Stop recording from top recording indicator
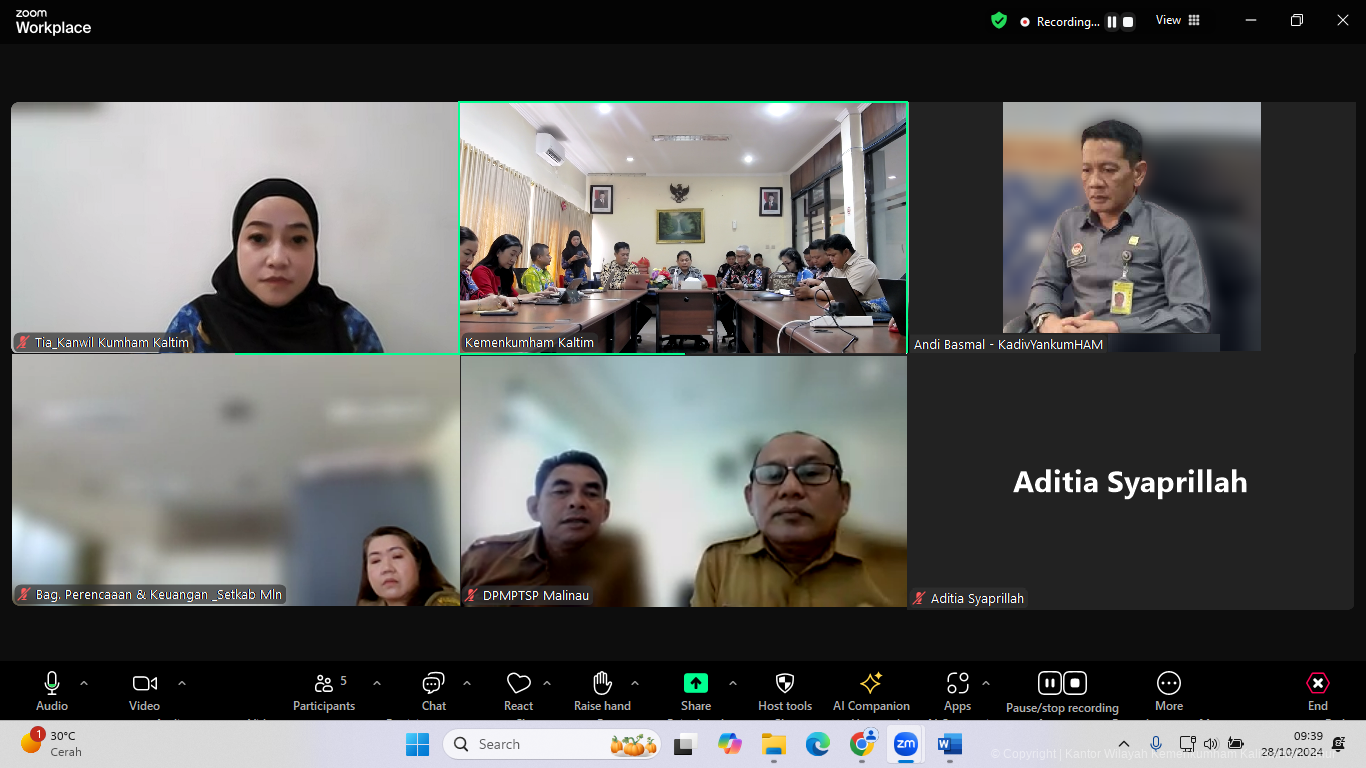 pyautogui.click(x=1128, y=22)
